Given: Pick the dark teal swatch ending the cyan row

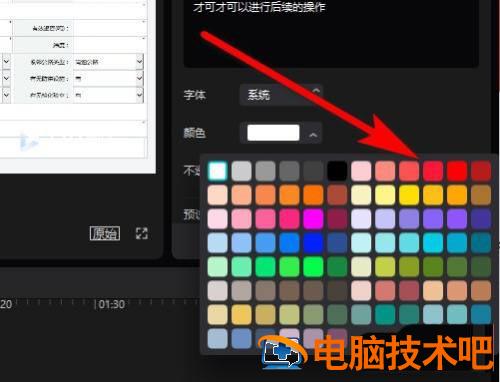Looking at the screenshot, I should [481, 243].
